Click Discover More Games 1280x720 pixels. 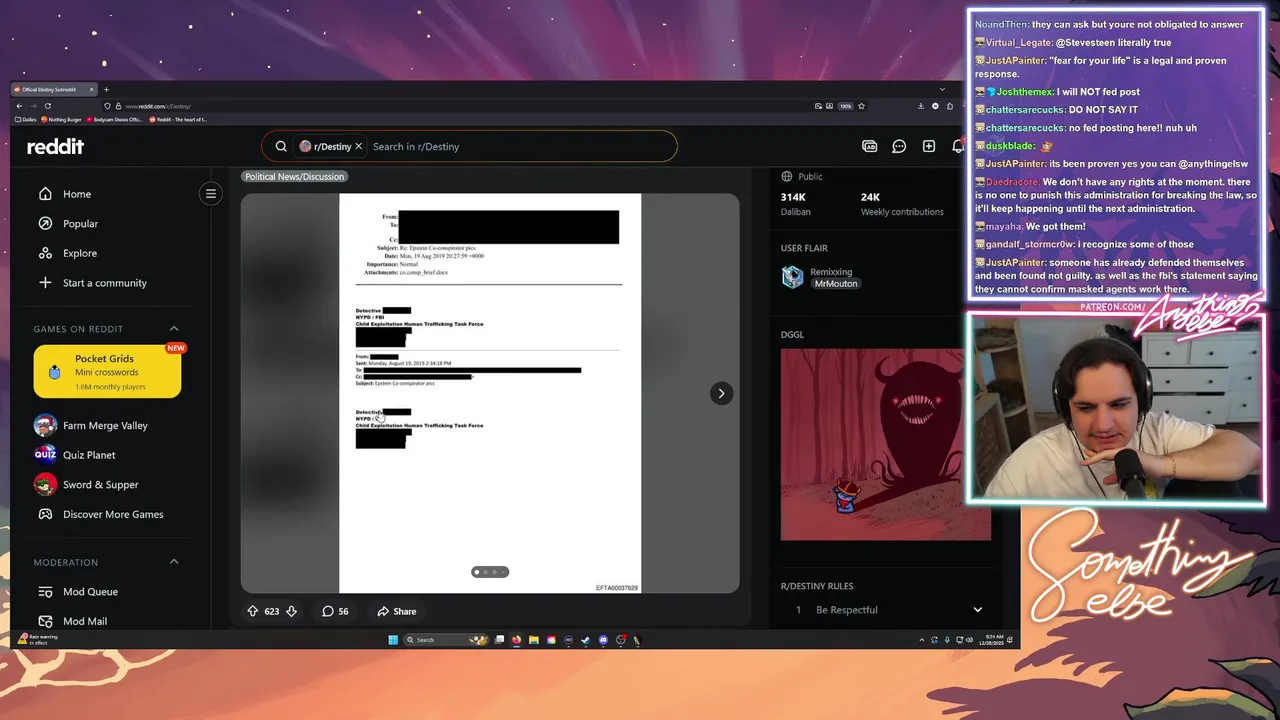point(113,514)
